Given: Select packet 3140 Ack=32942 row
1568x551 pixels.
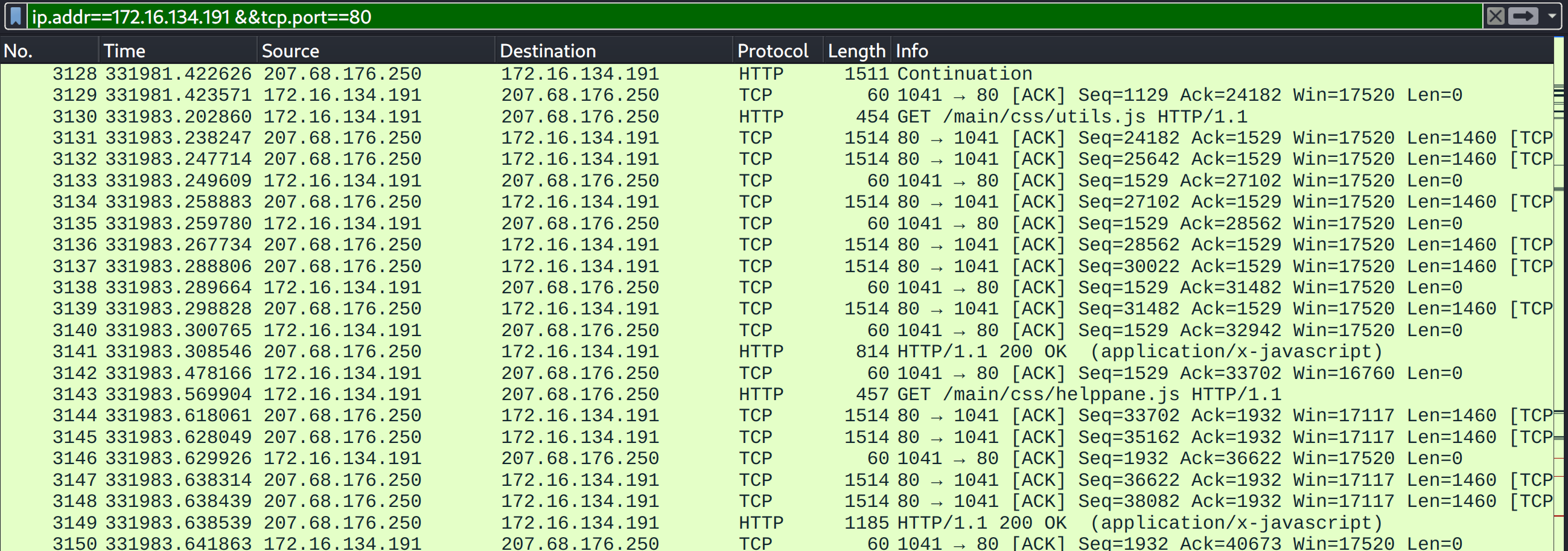Looking at the screenshot, I should [777, 330].
